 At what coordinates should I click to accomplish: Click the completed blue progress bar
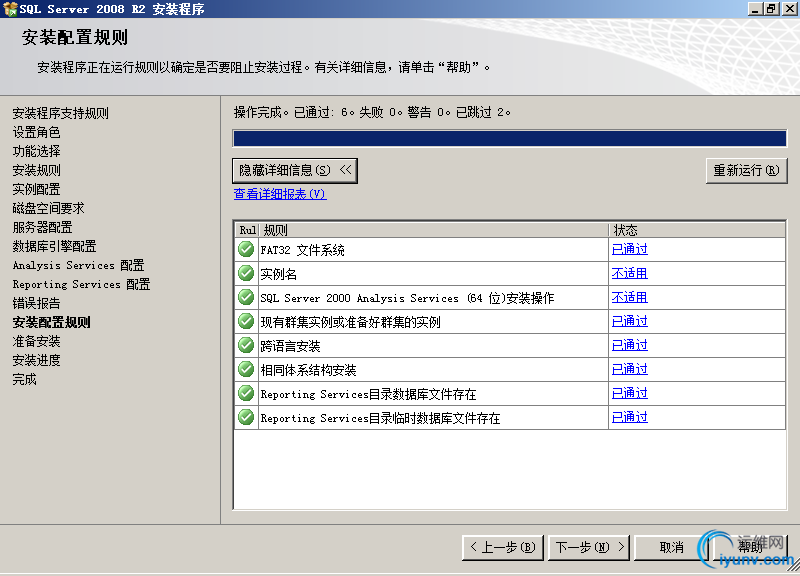tap(509, 138)
